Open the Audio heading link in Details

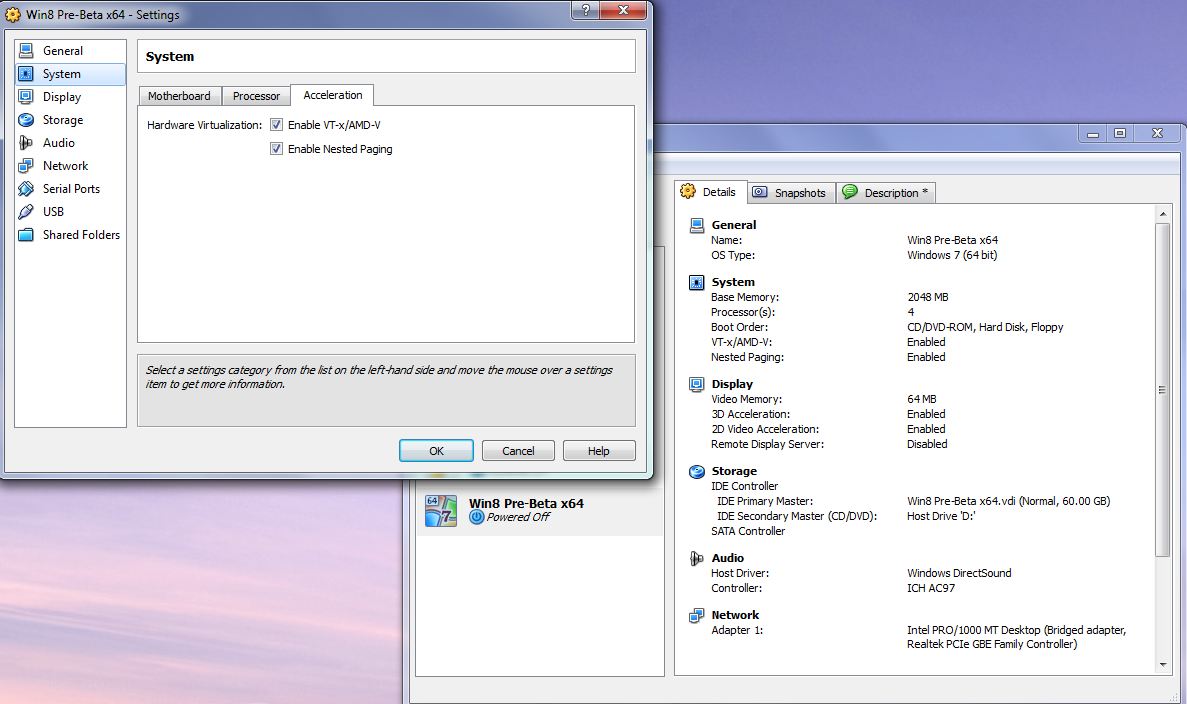727,559
